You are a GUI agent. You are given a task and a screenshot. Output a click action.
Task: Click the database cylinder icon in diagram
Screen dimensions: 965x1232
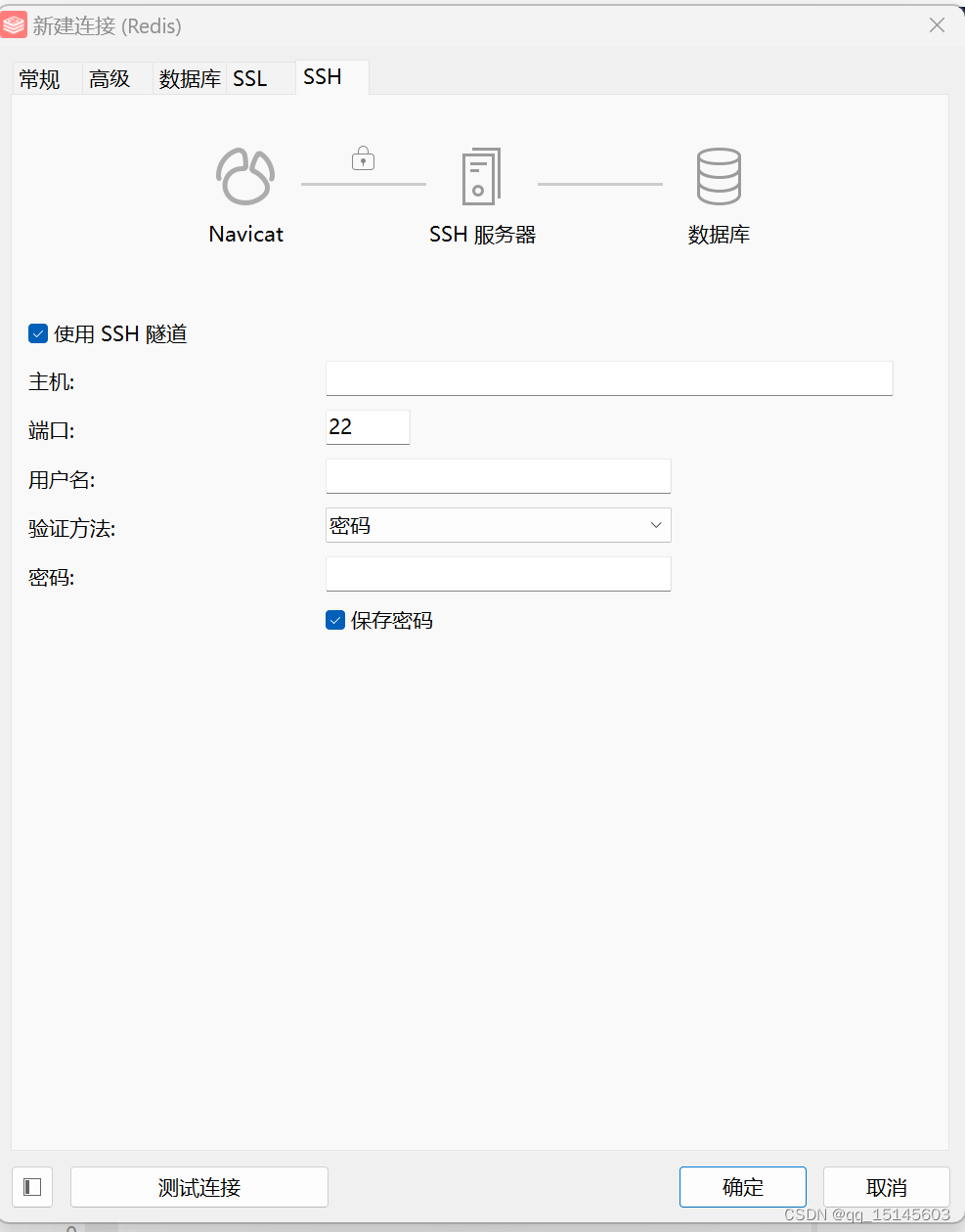(x=719, y=176)
